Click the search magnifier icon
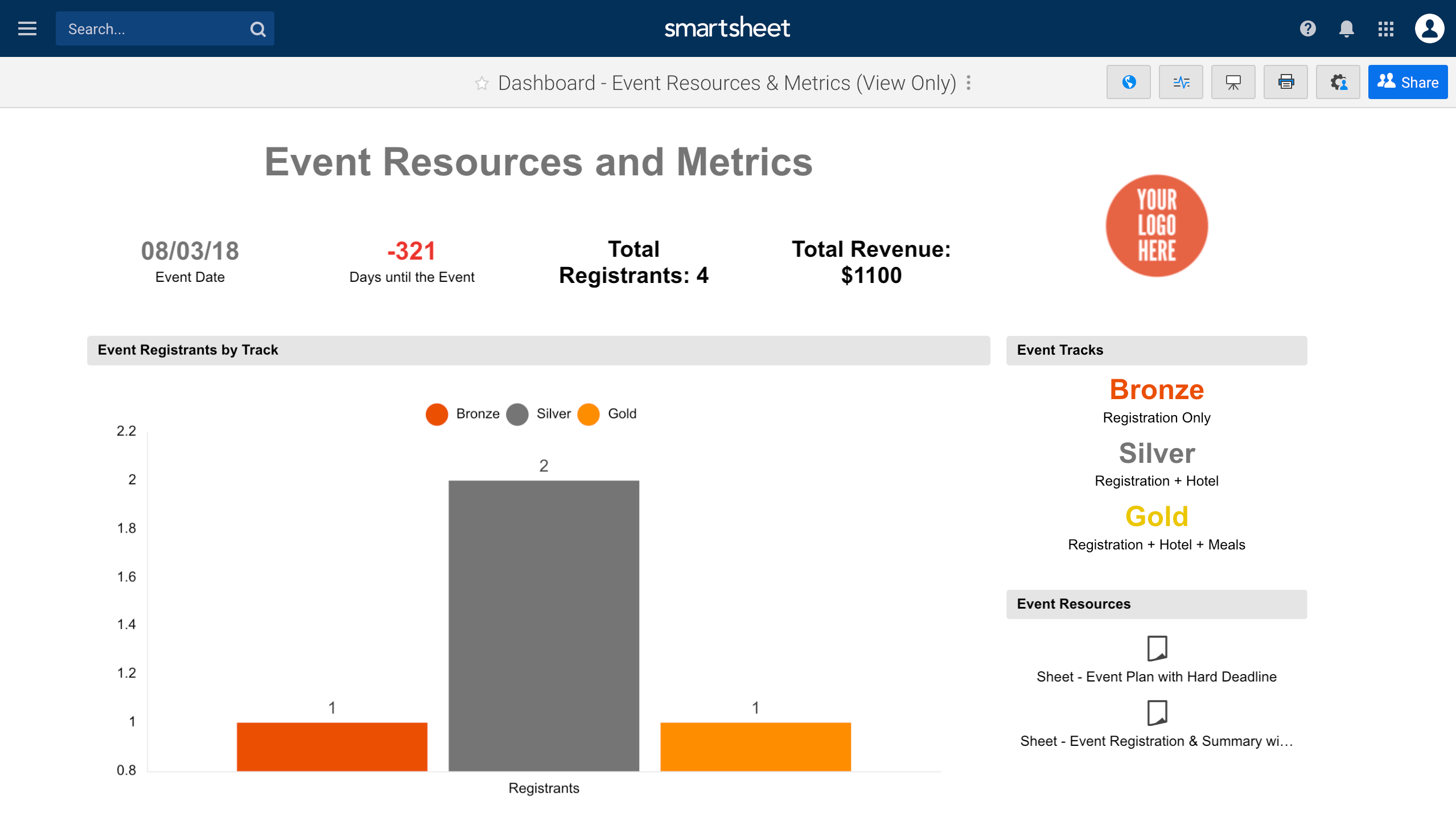Viewport: 1456px width, 821px height. (258, 29)
